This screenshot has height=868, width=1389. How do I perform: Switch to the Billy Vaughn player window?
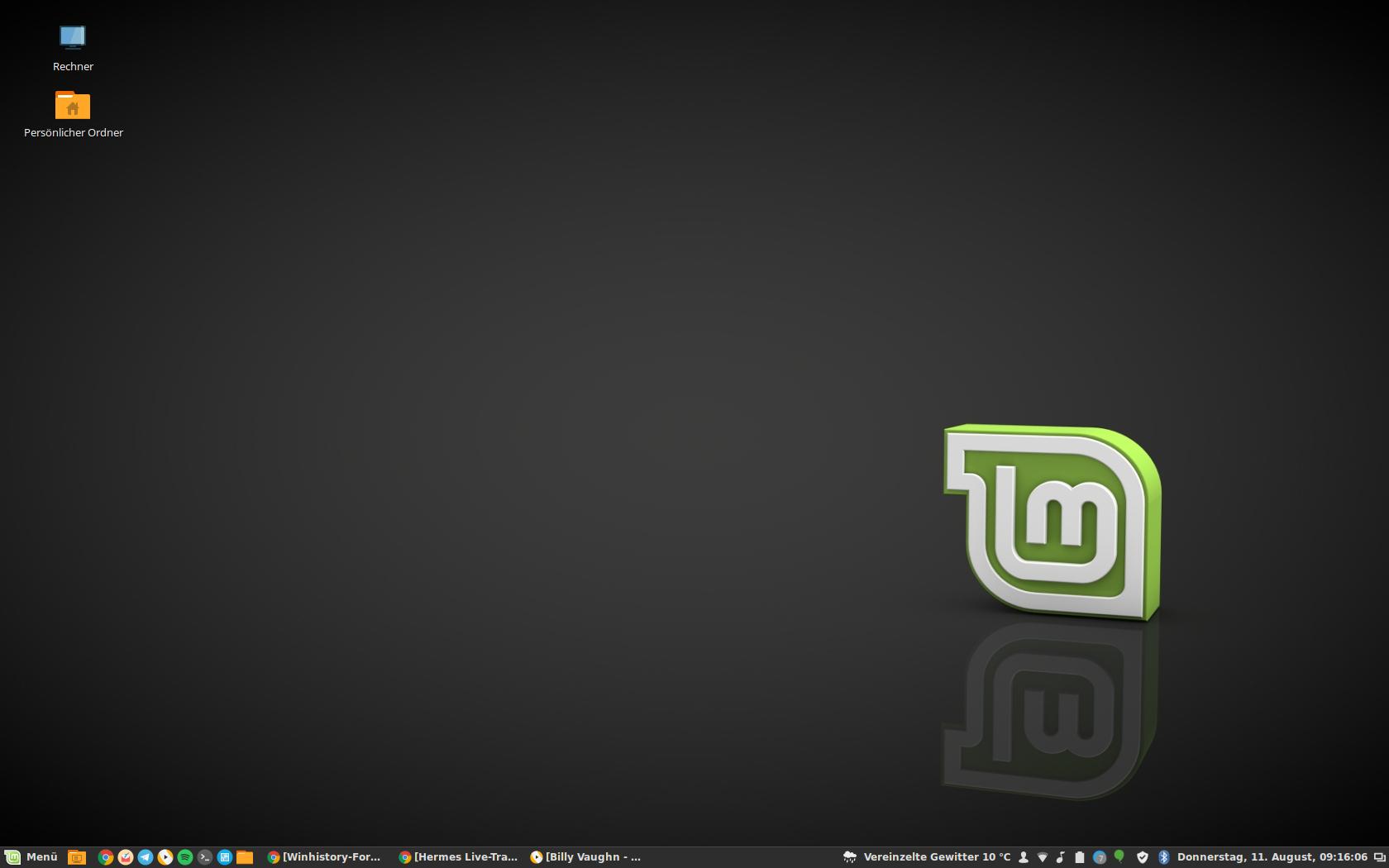pyautogui.click(x=585, y=857)
